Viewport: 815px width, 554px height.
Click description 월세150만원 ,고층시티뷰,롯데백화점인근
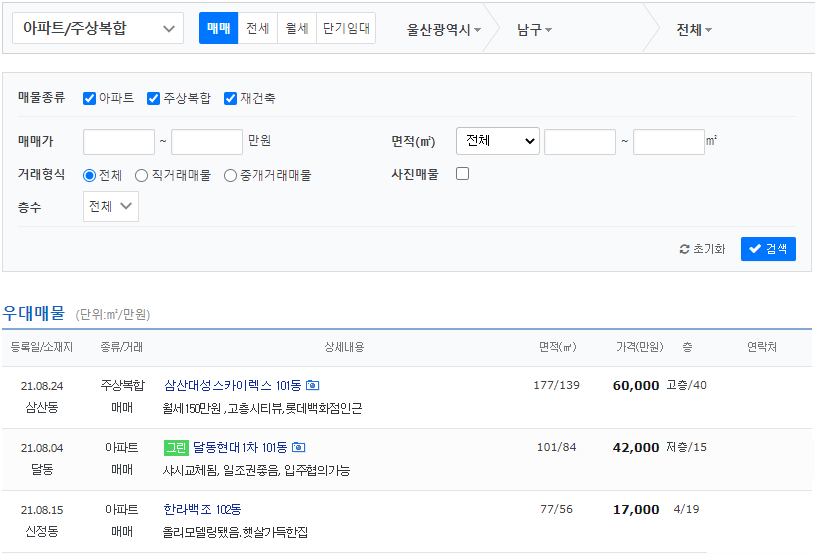click(x=262, y=408)
